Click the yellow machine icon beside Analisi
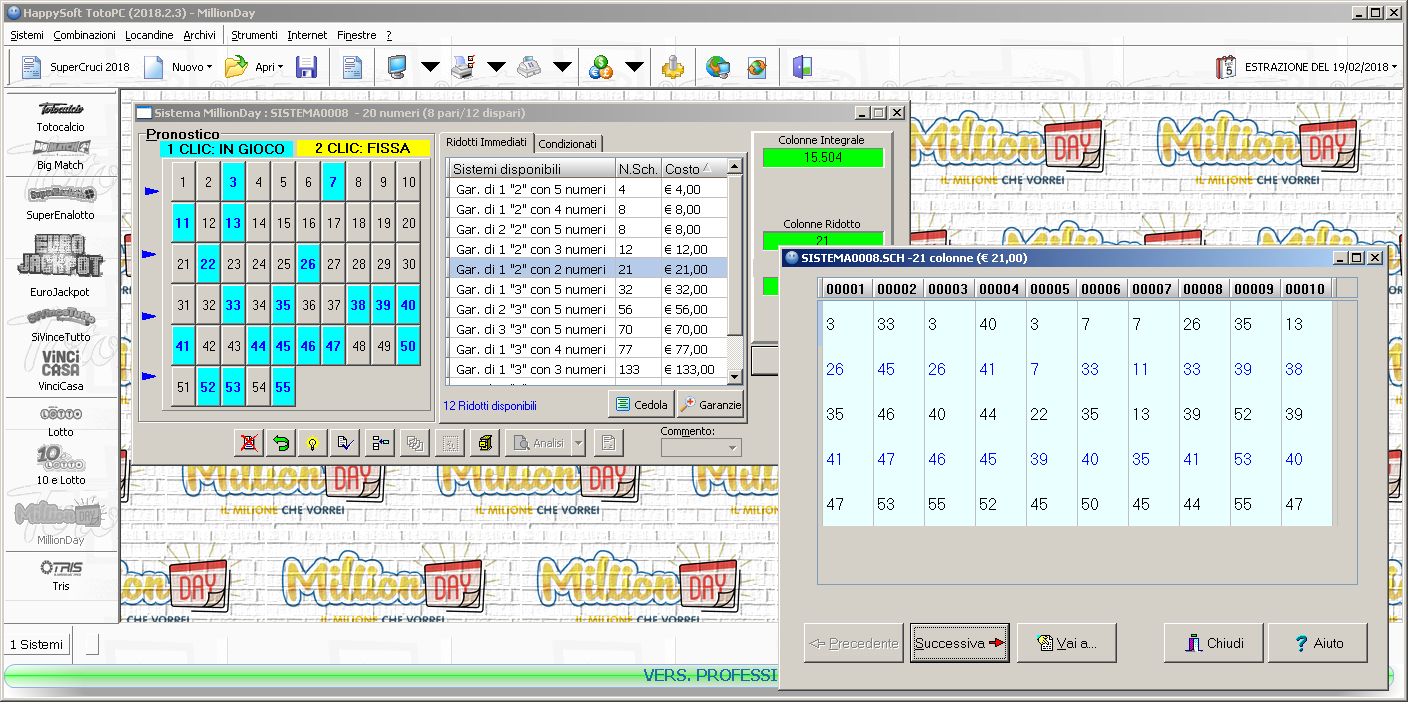This screenshot has height=702, width=1408. pyautogui.click(x=484, y=443)
